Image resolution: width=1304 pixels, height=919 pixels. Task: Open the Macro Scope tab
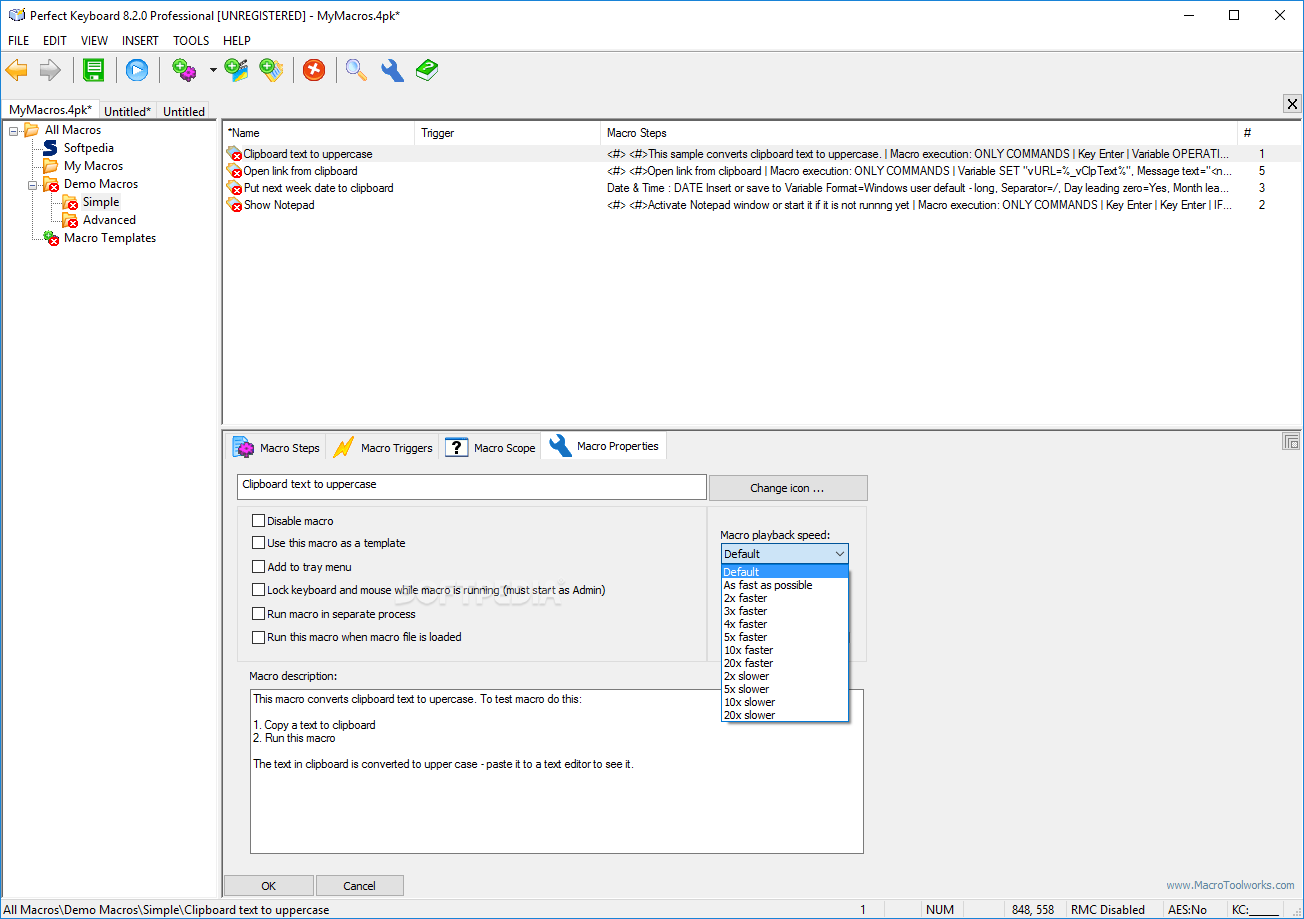[x=490, y=447]
